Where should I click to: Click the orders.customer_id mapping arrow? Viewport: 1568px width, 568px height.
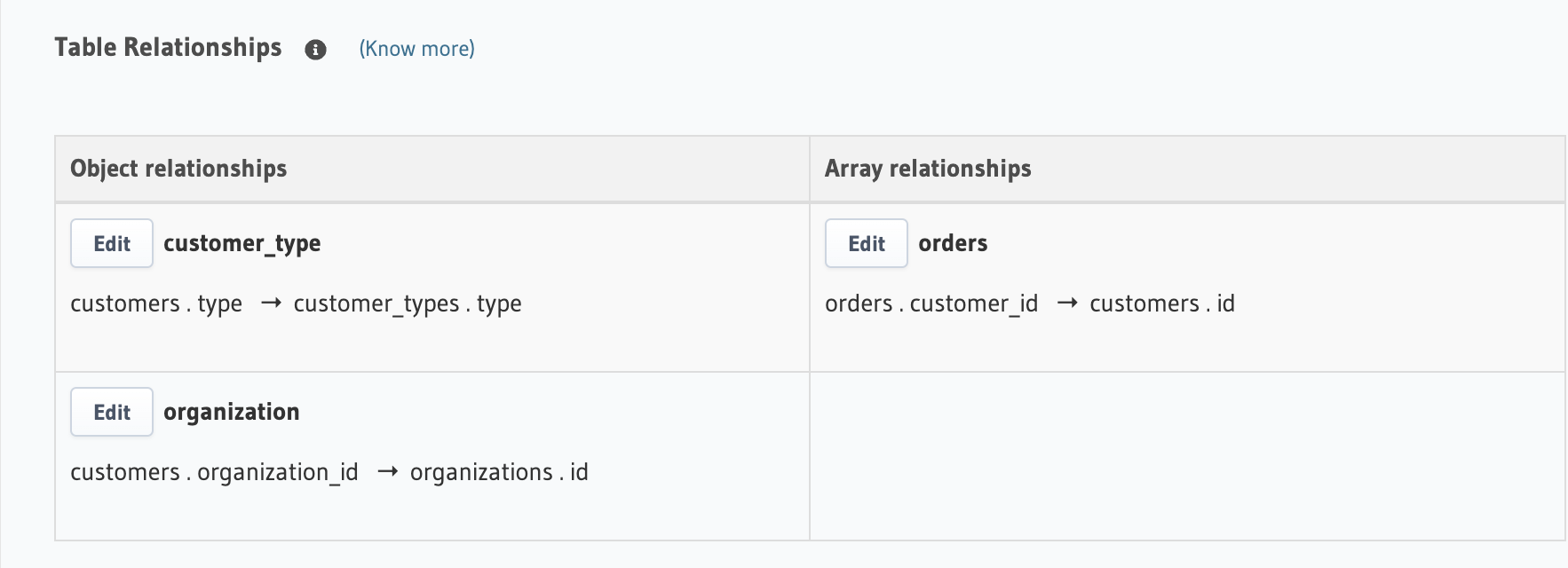1067,304
